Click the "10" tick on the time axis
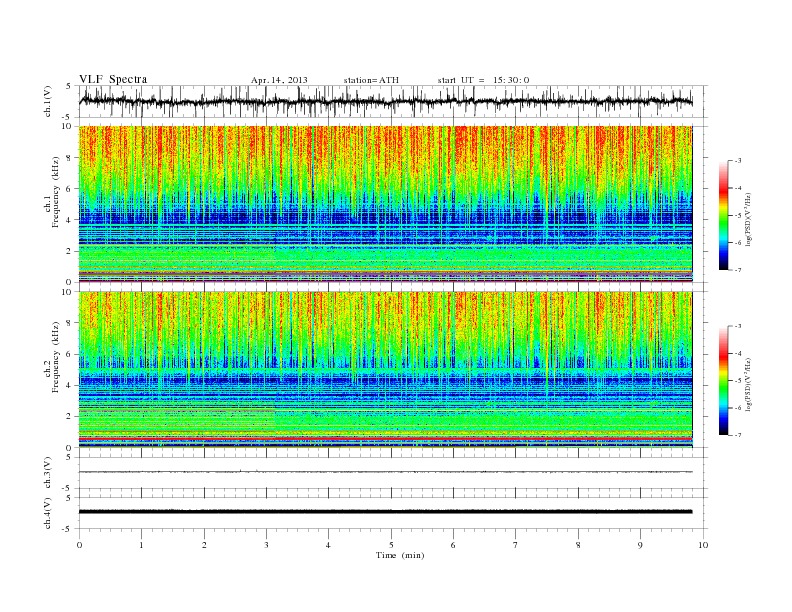The width and height of the screenshot is (792, 612). pos(703,545)
